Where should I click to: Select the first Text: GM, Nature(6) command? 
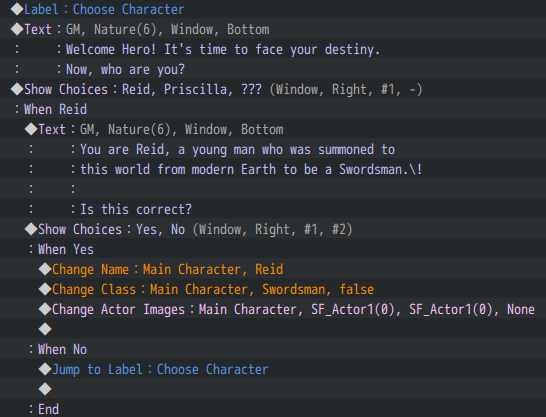[273, 29]
